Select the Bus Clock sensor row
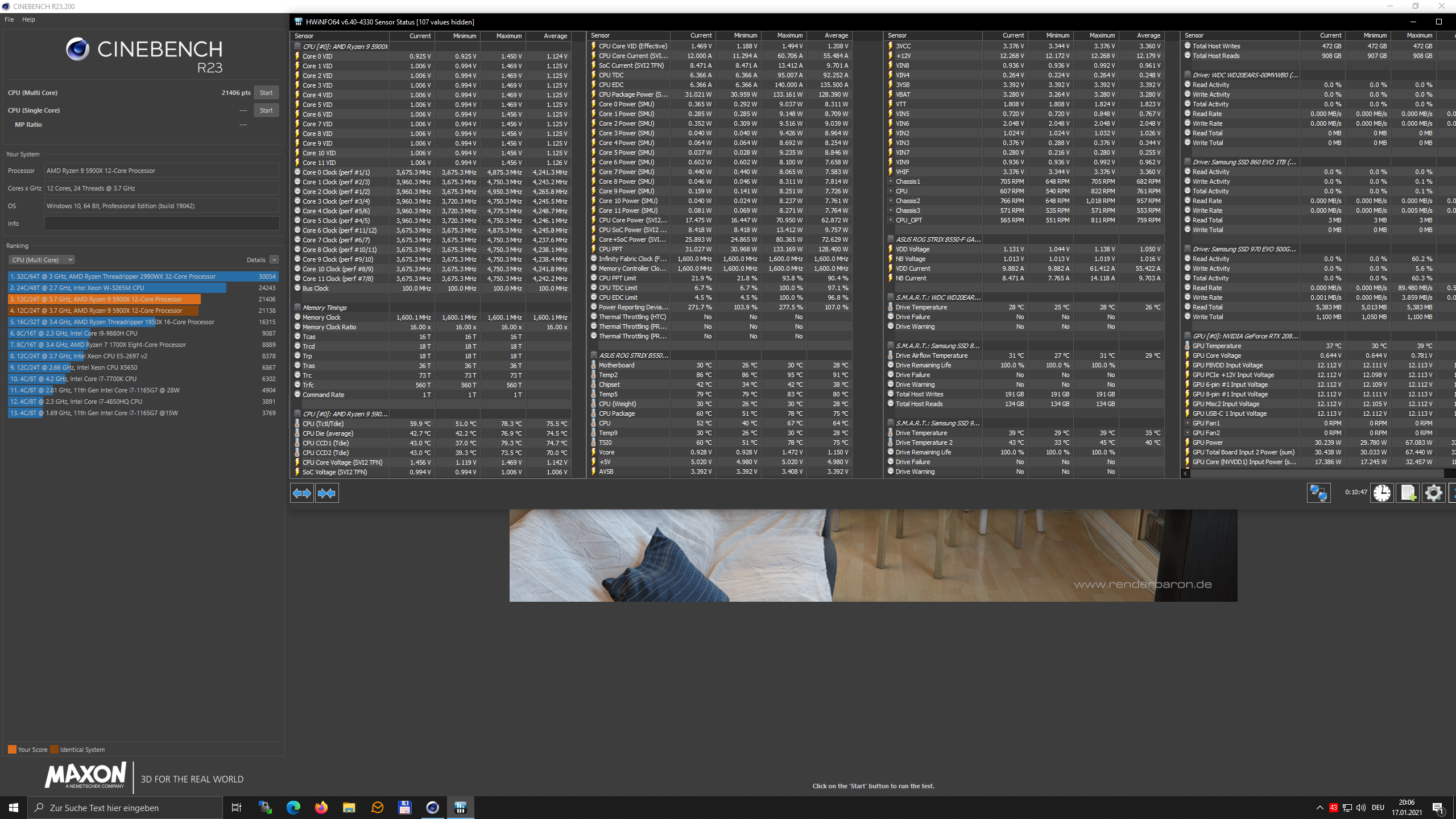This screenshot has width=1456, height=819. [431, 288]
